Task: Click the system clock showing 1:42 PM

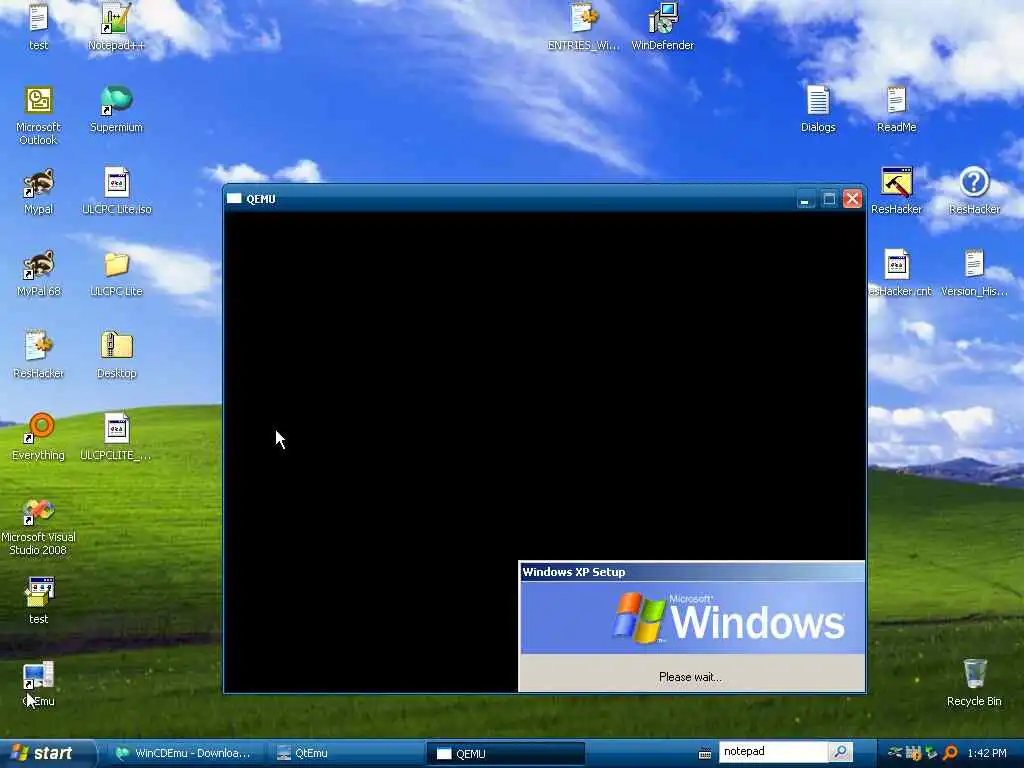Action: tap(987, 753)
